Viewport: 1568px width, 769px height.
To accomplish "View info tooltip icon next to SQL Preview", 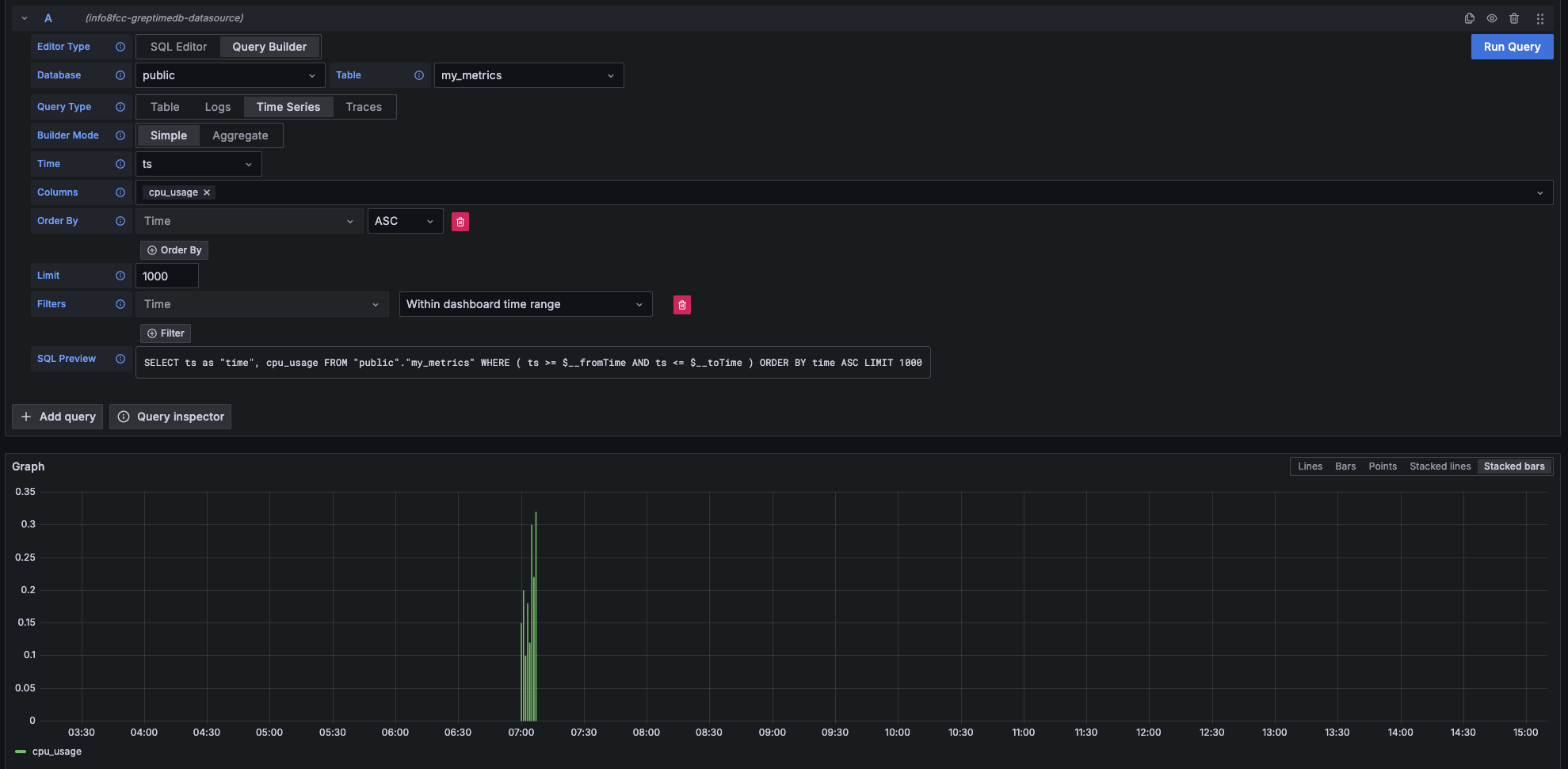I will [120, 359].
